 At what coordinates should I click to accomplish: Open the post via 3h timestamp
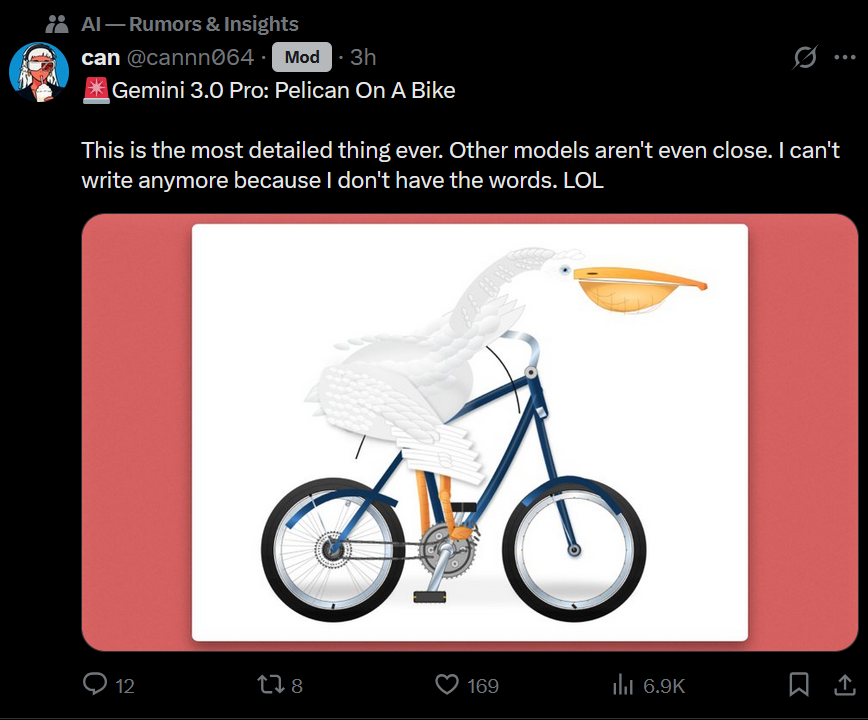pyautogui.click(x=363, y=58)
